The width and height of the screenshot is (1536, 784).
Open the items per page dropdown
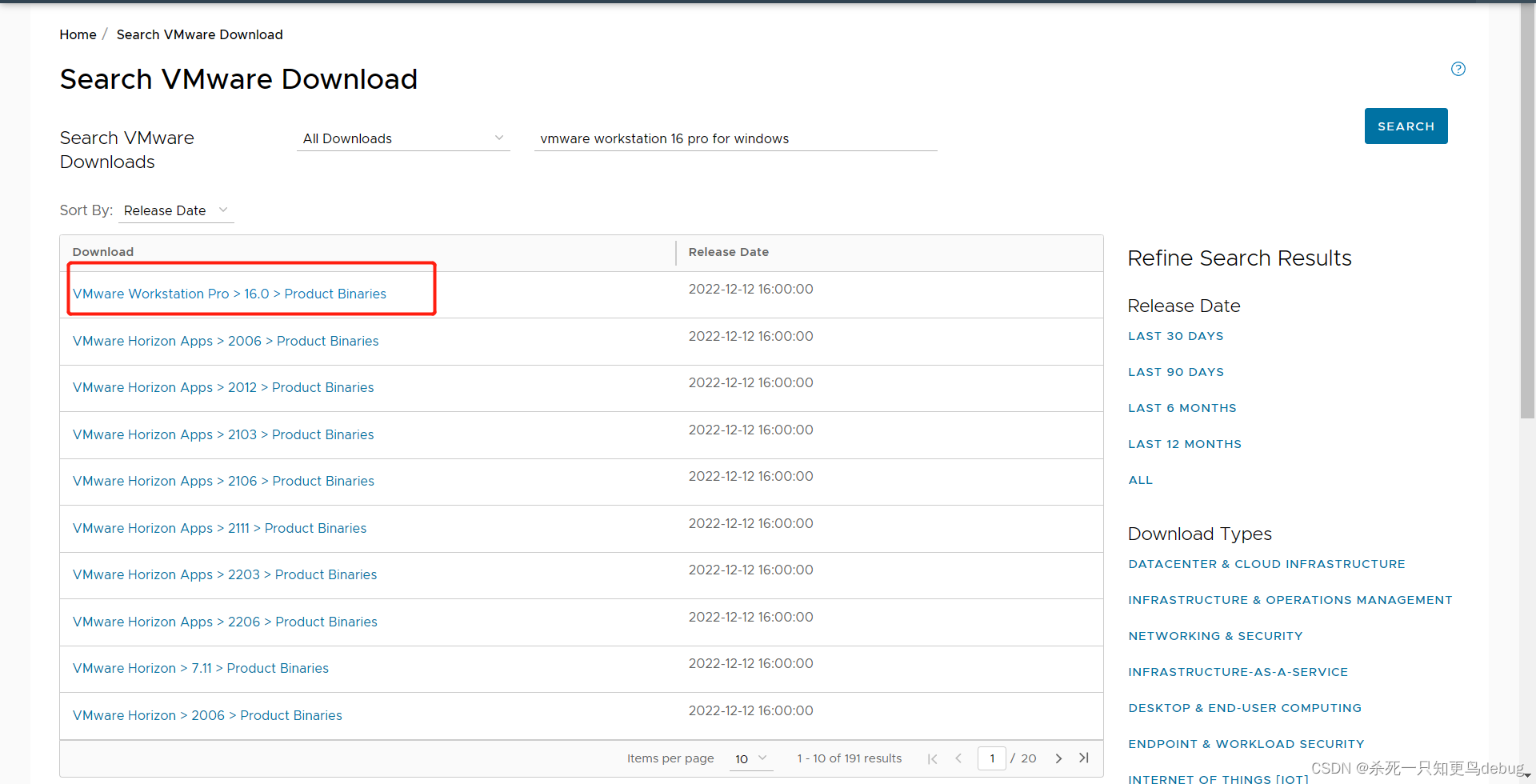[x=751, y=758]
